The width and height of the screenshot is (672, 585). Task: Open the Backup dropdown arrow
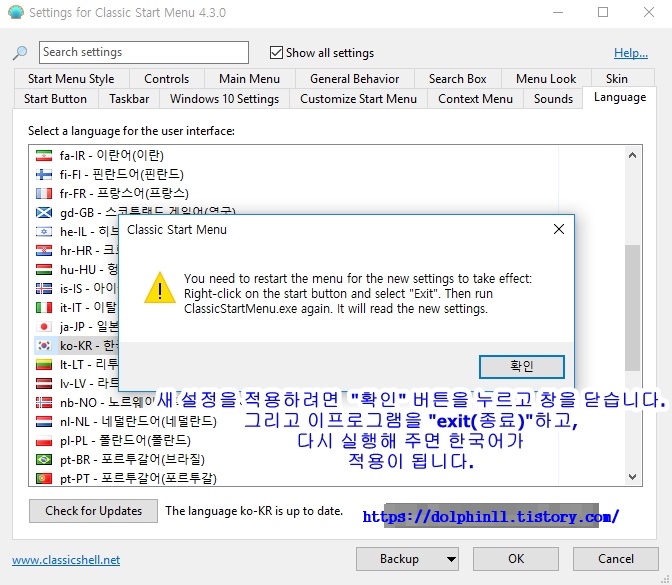coord(450,559)
